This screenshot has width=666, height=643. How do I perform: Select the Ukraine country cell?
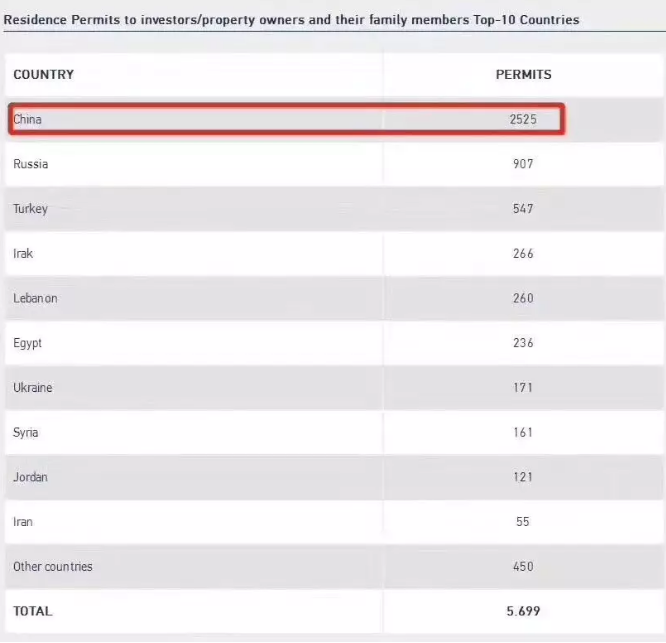click(x=33, y=388)
